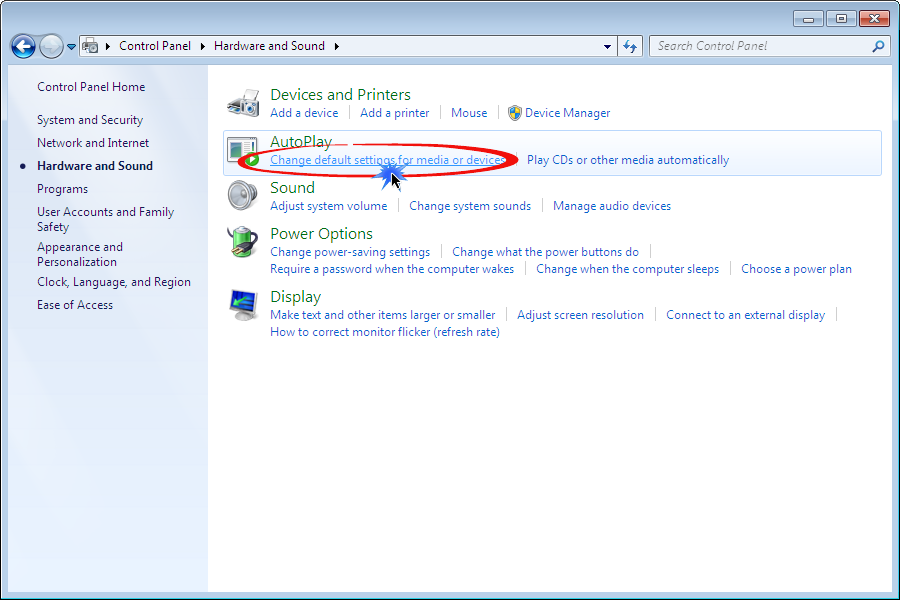The width and height of the screenshot is (900, 600).
Task: Click the Display monitor icon
Action: coord(241,304)
